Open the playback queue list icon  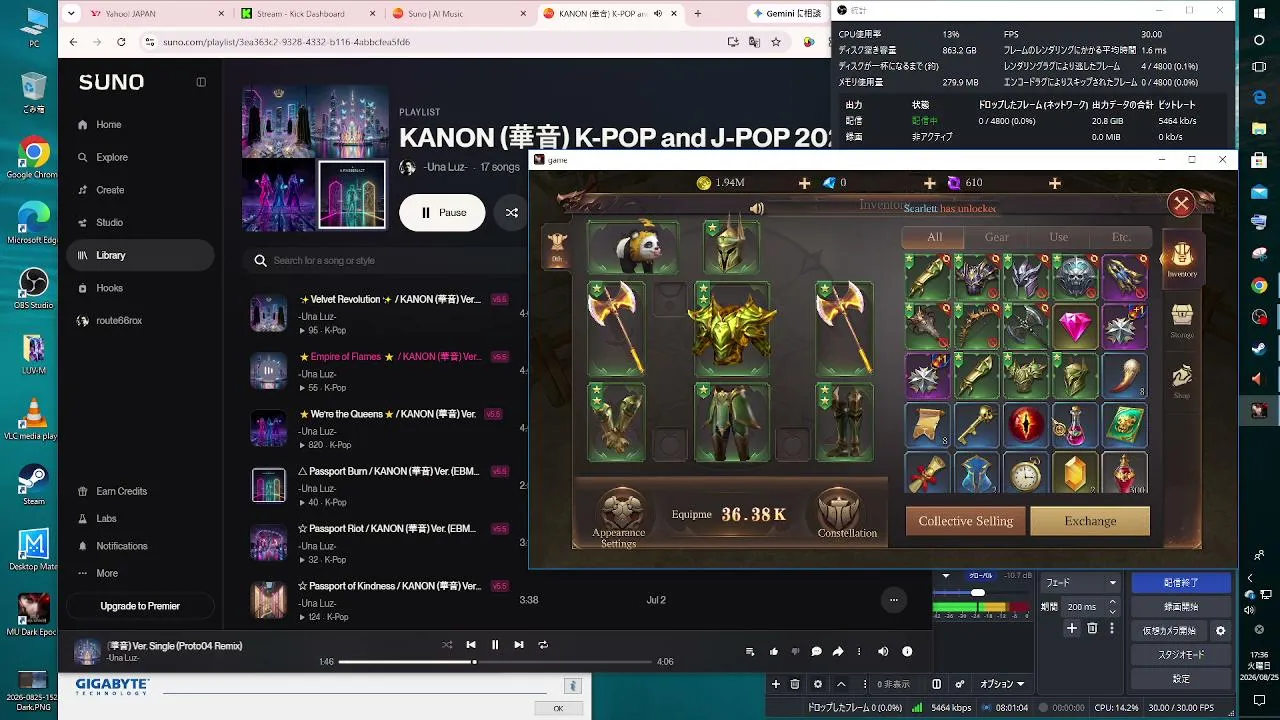click(750, 651)
